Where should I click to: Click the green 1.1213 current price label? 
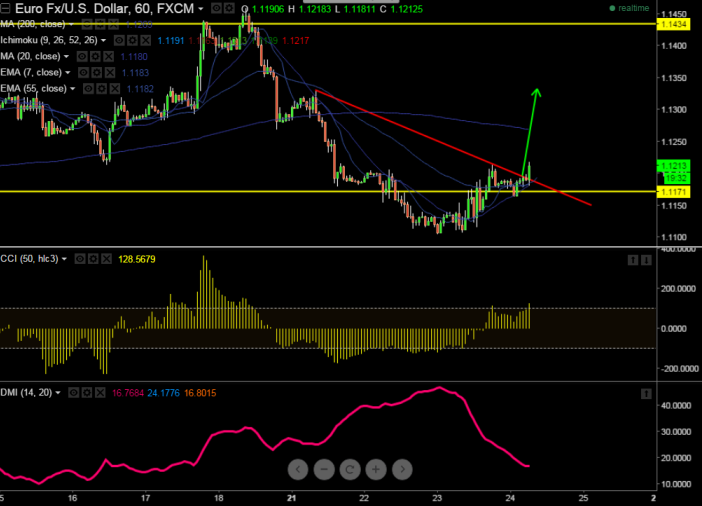(673, 166)
